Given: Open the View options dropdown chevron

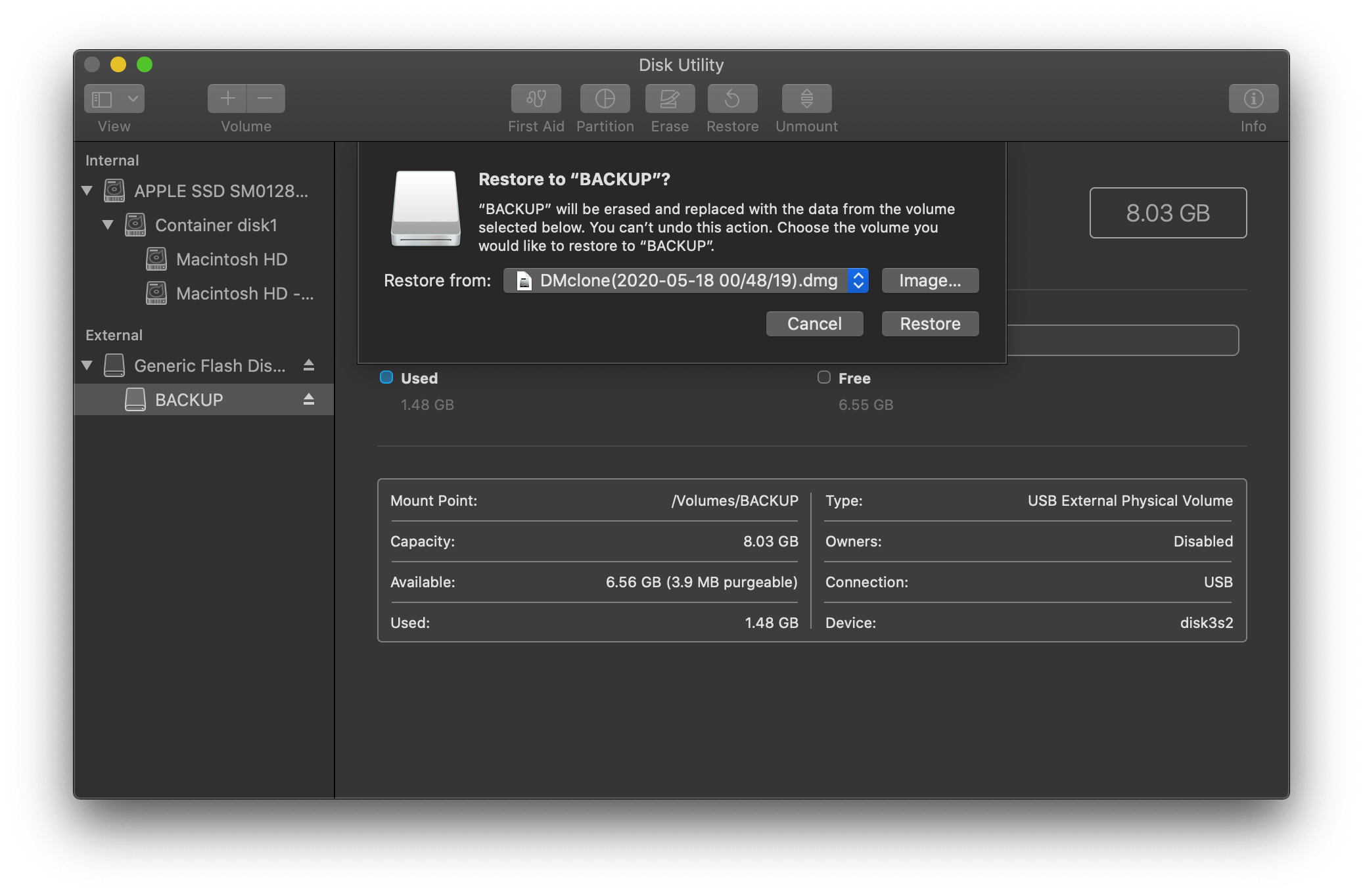Looking at the screenshot, I should click(133, 99).
